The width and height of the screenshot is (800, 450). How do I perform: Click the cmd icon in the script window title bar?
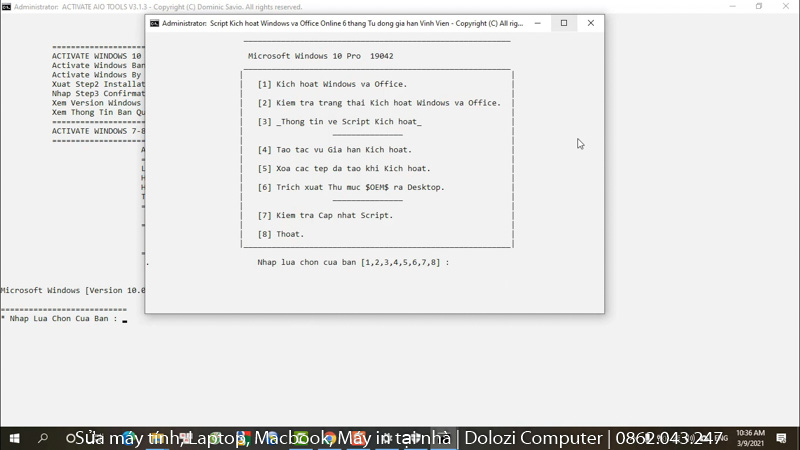(154, 23)
